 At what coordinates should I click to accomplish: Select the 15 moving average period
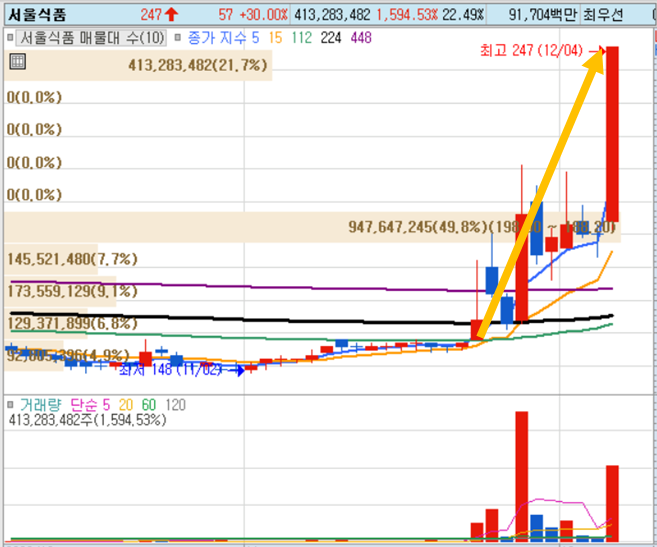[275, 38]
